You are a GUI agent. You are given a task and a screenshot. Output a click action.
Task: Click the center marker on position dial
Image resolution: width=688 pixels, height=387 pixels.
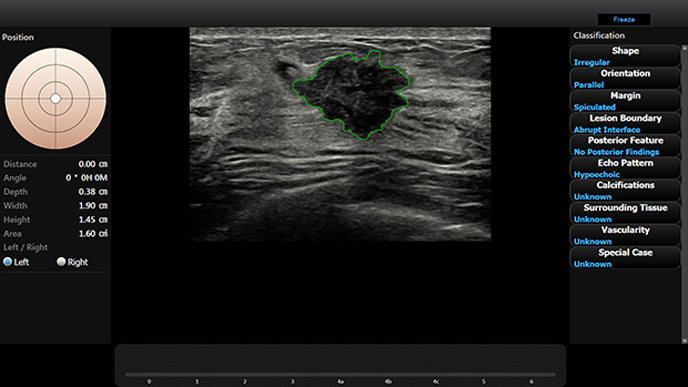(55, 98)
